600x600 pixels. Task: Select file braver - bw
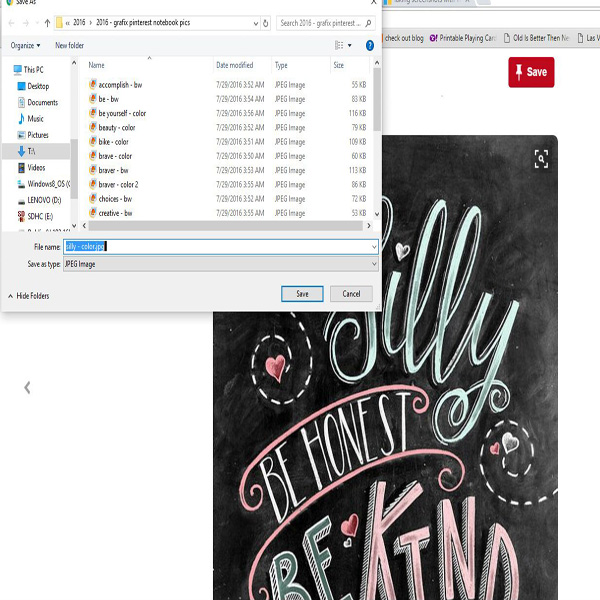point(113,170)
